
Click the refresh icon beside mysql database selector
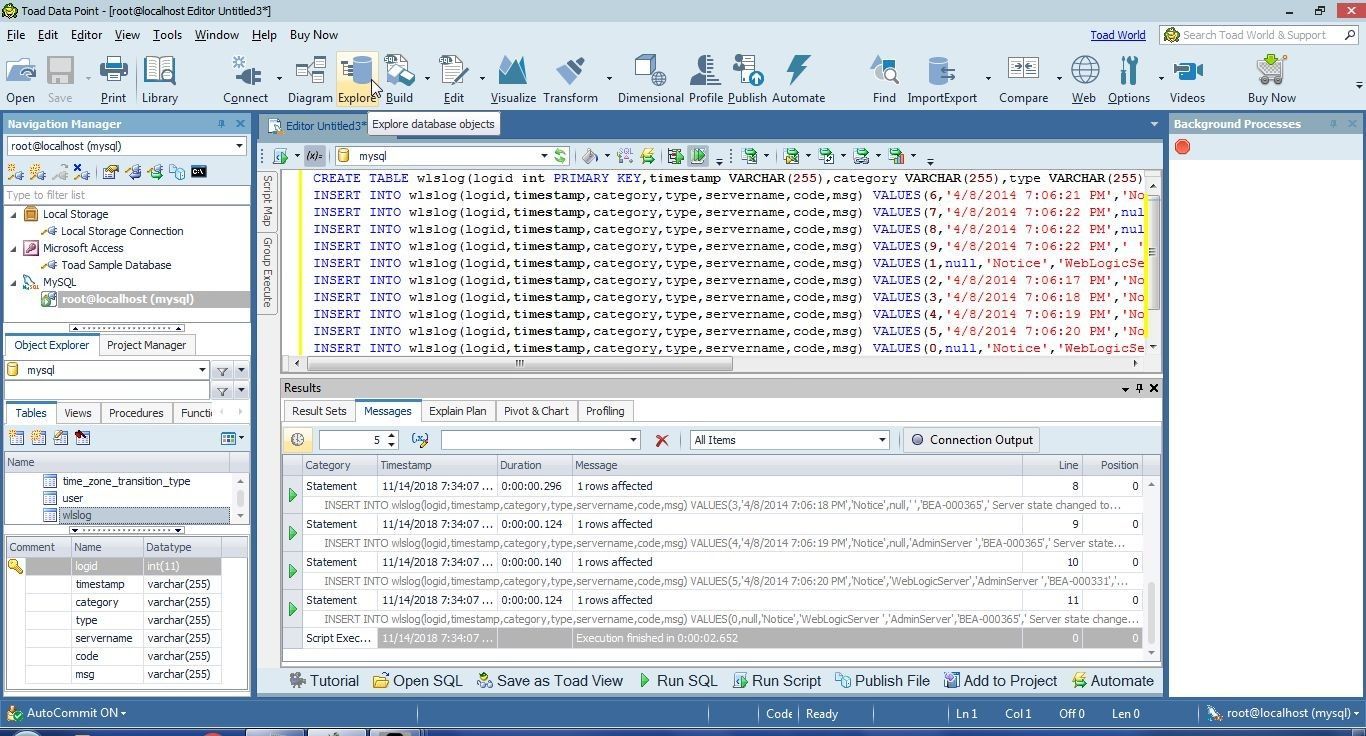click(561, 156)
